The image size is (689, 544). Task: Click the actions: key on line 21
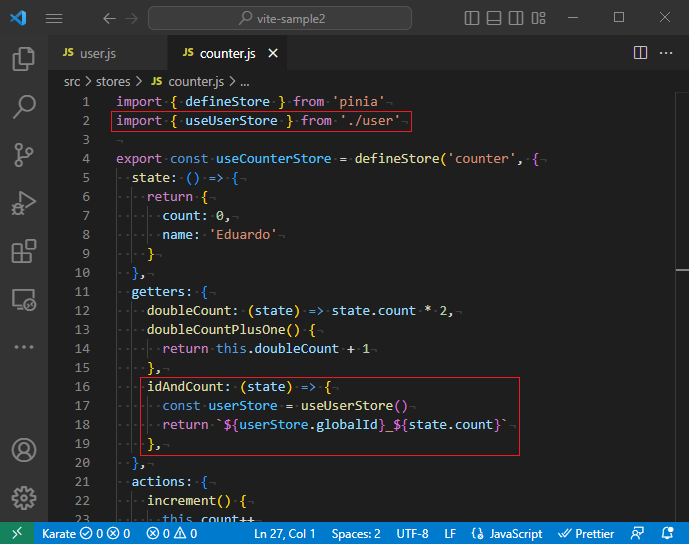point(161,482)
